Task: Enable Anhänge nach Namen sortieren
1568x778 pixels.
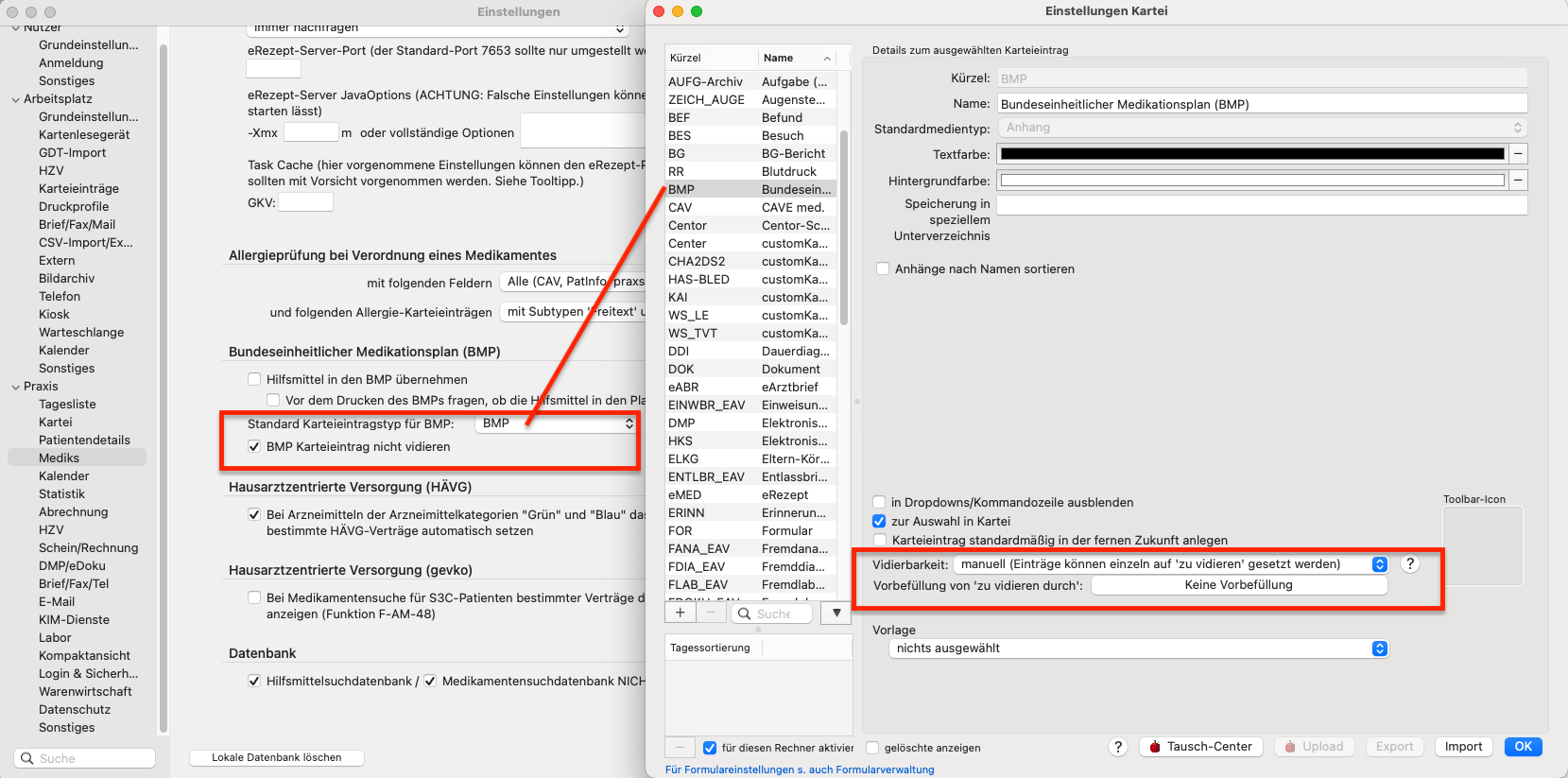Action: coord(883,268)
